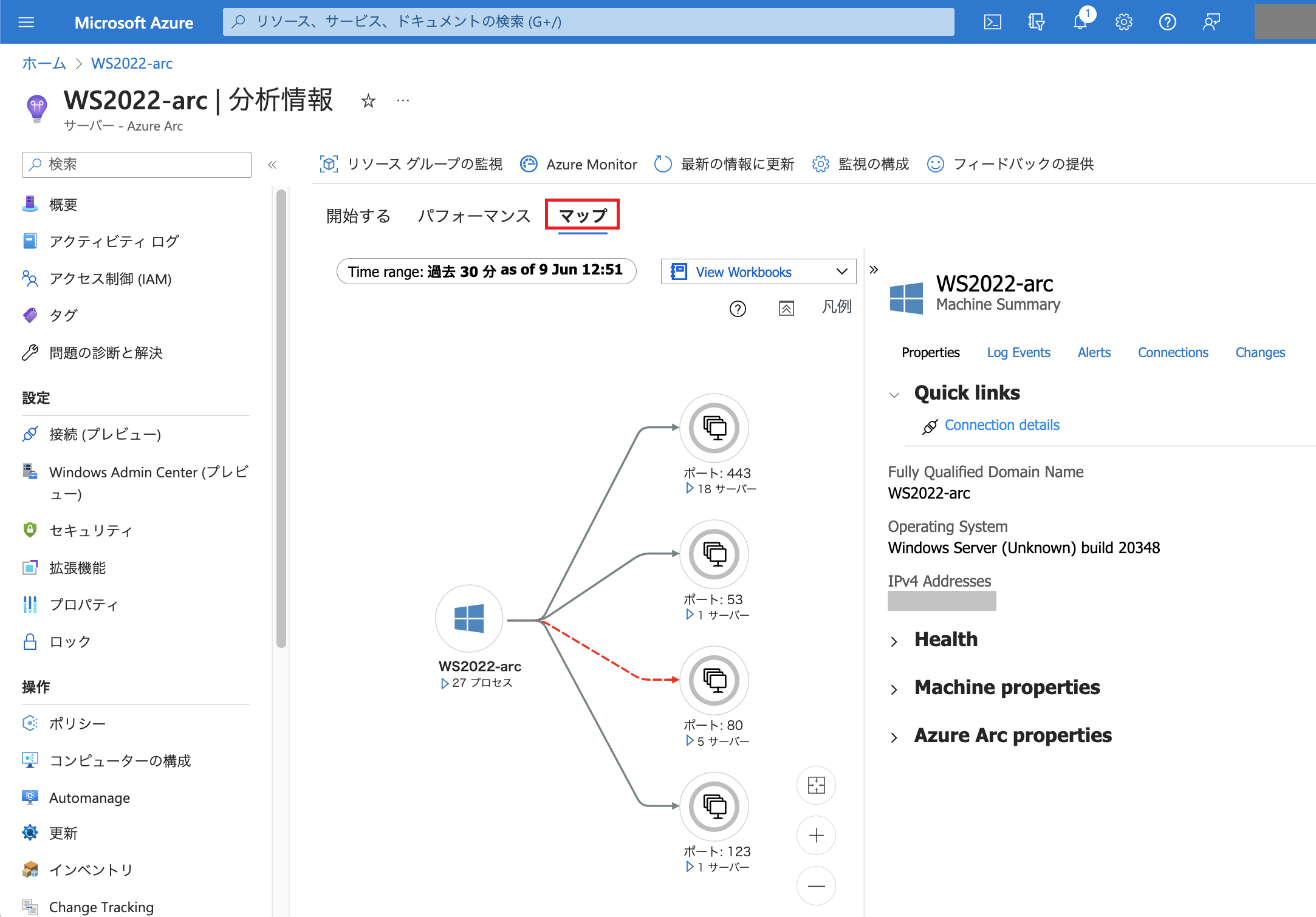Open the Alerts tab

(x=1094, y=353)
